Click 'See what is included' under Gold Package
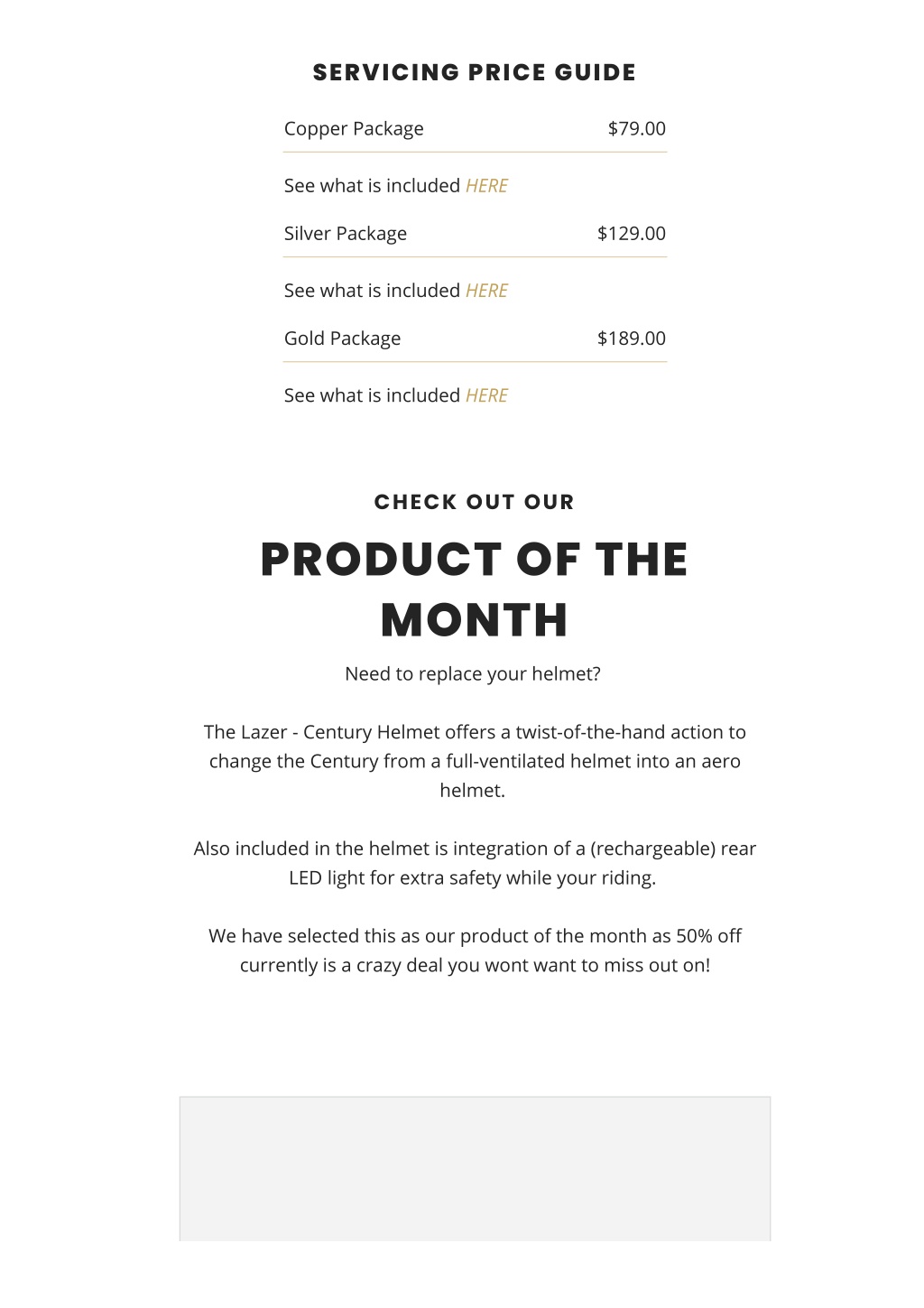This screenshot has height=1308, width=924. point(372,395)
